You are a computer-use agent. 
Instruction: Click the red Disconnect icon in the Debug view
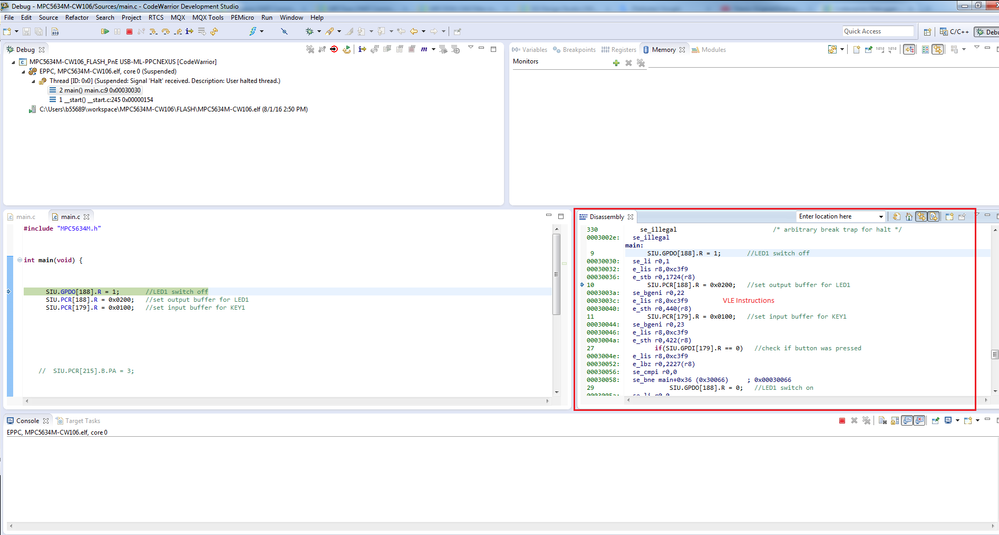pyautogui.click(x=334, y=49)
